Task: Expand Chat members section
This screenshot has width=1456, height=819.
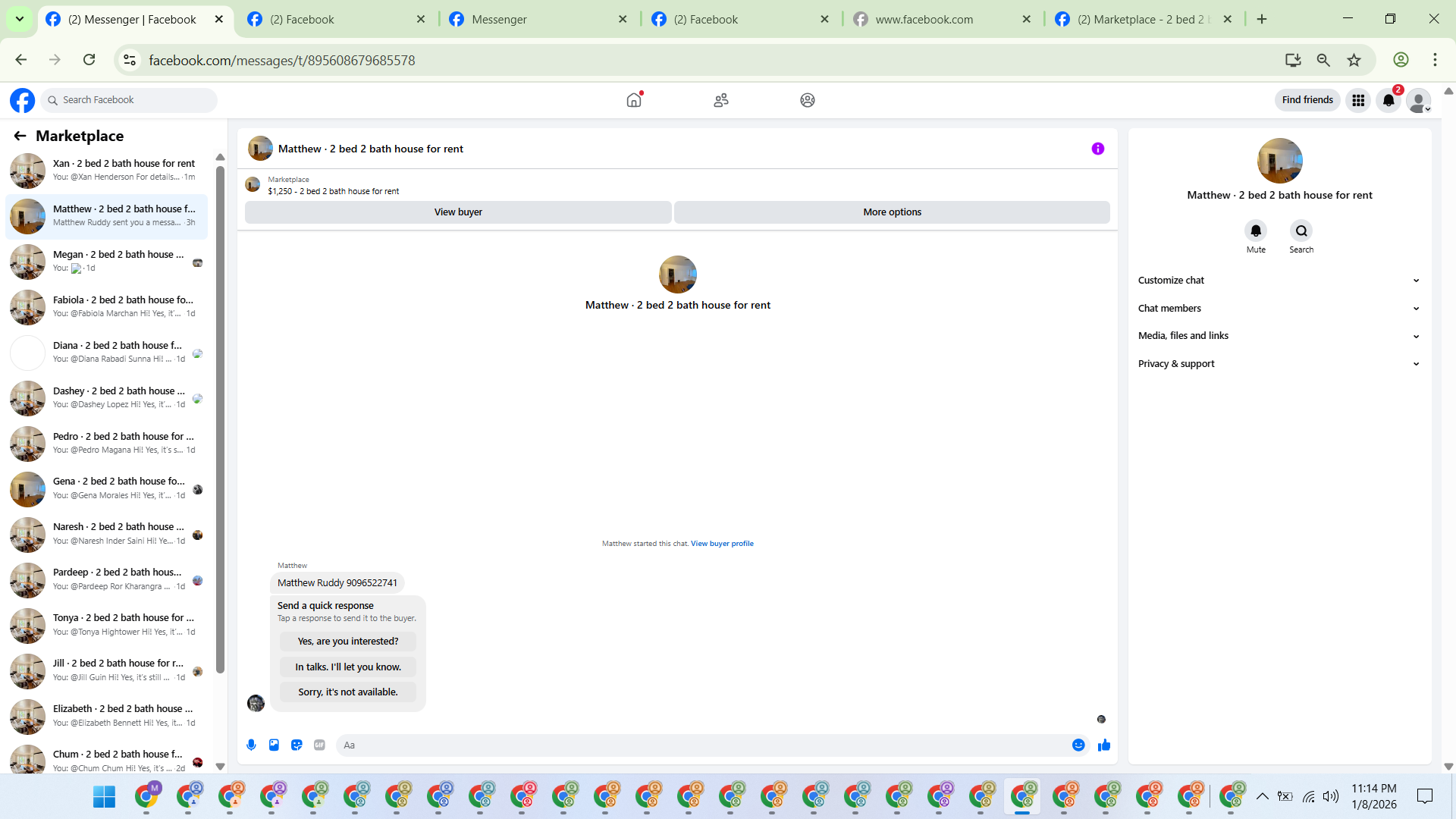Action: (x=1279, y=309)
